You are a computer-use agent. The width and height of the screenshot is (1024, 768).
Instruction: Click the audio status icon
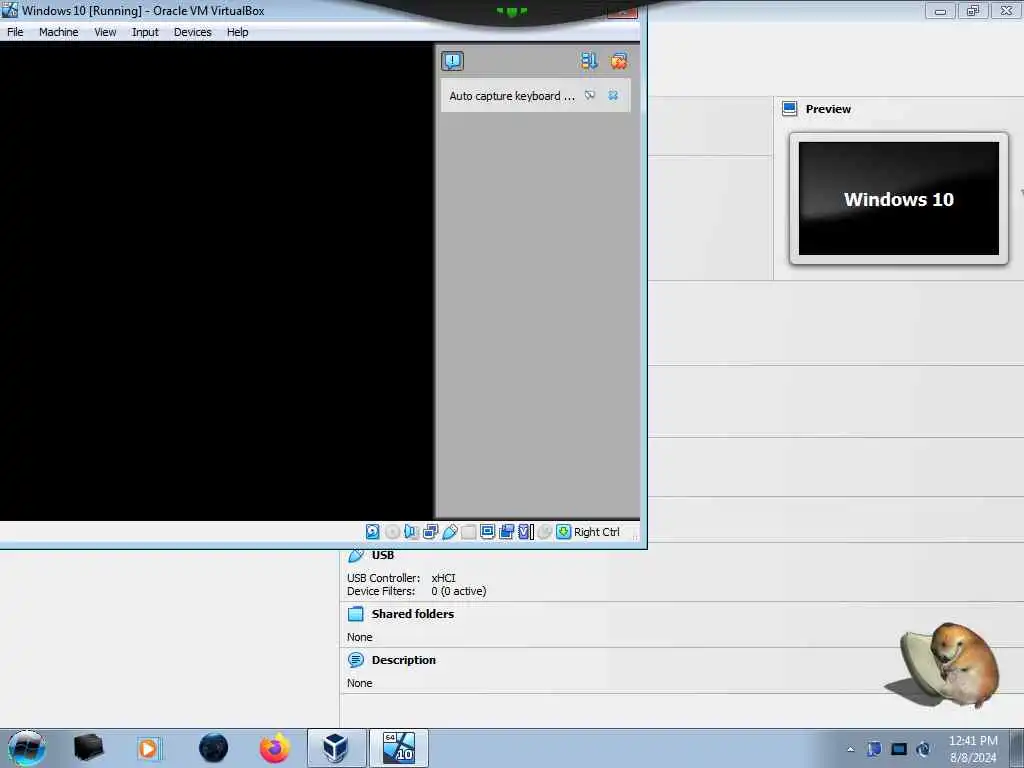pos(411,532)
